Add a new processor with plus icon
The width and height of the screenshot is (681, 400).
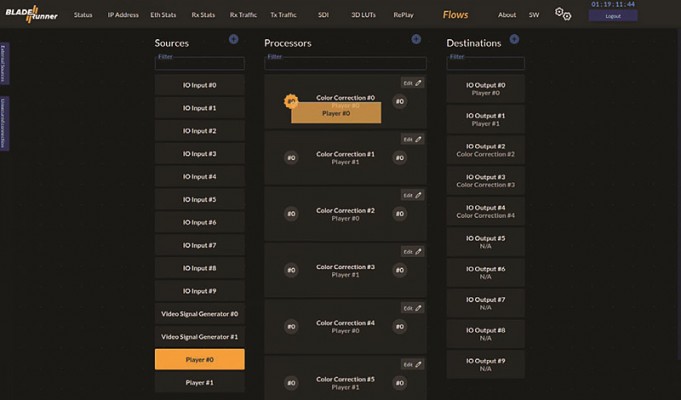416,40
